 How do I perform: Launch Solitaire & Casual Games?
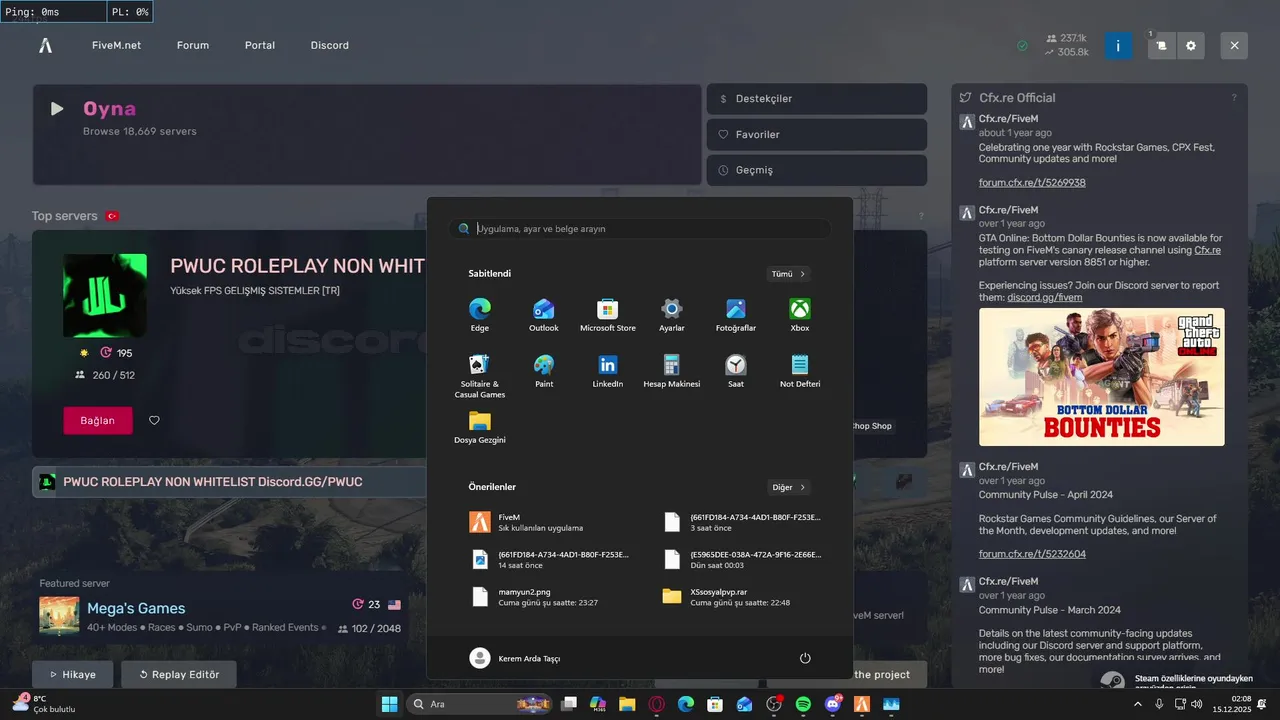480,376
